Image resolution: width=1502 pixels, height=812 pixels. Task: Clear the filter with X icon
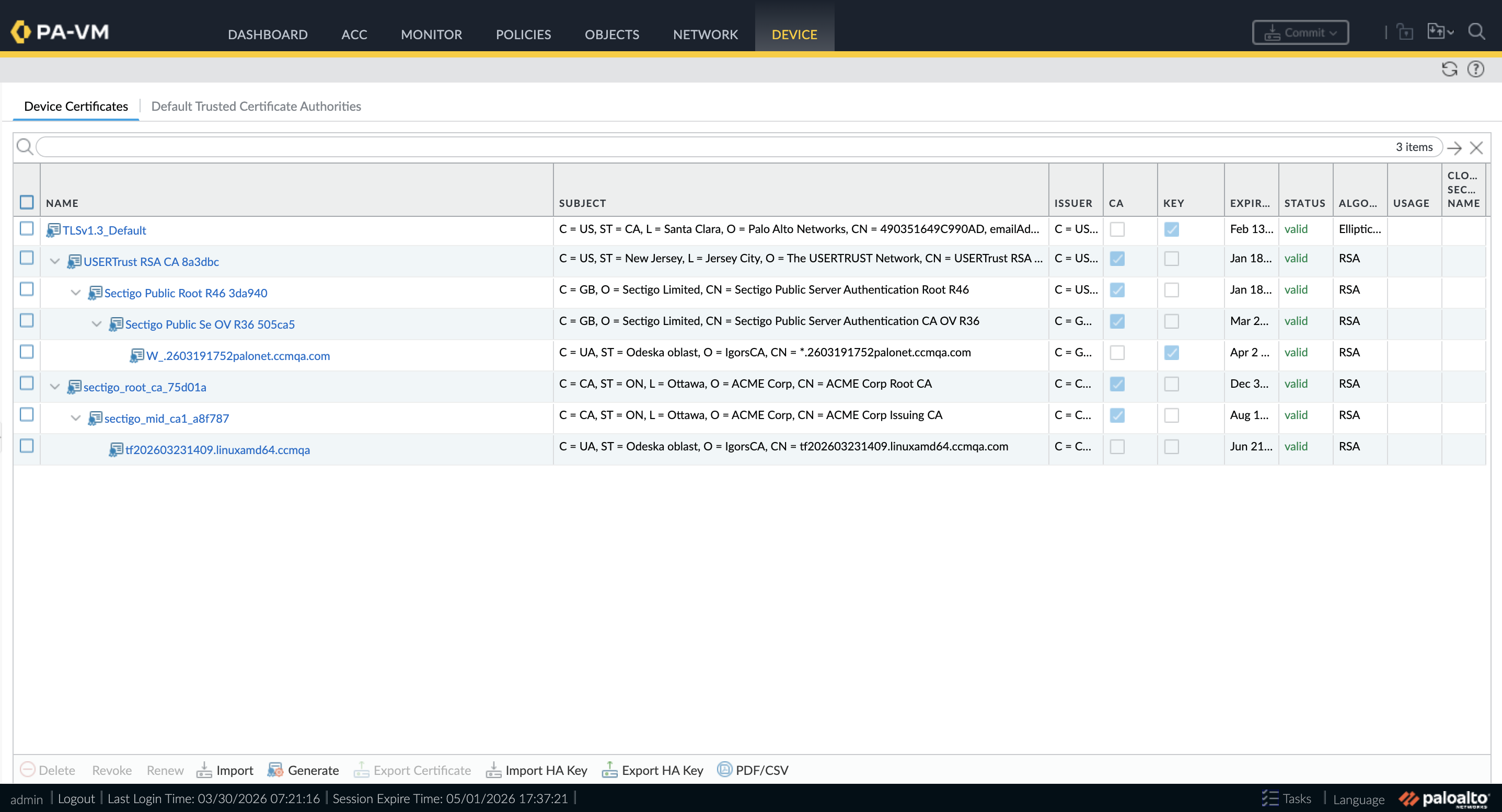(x=1476, y=147)
